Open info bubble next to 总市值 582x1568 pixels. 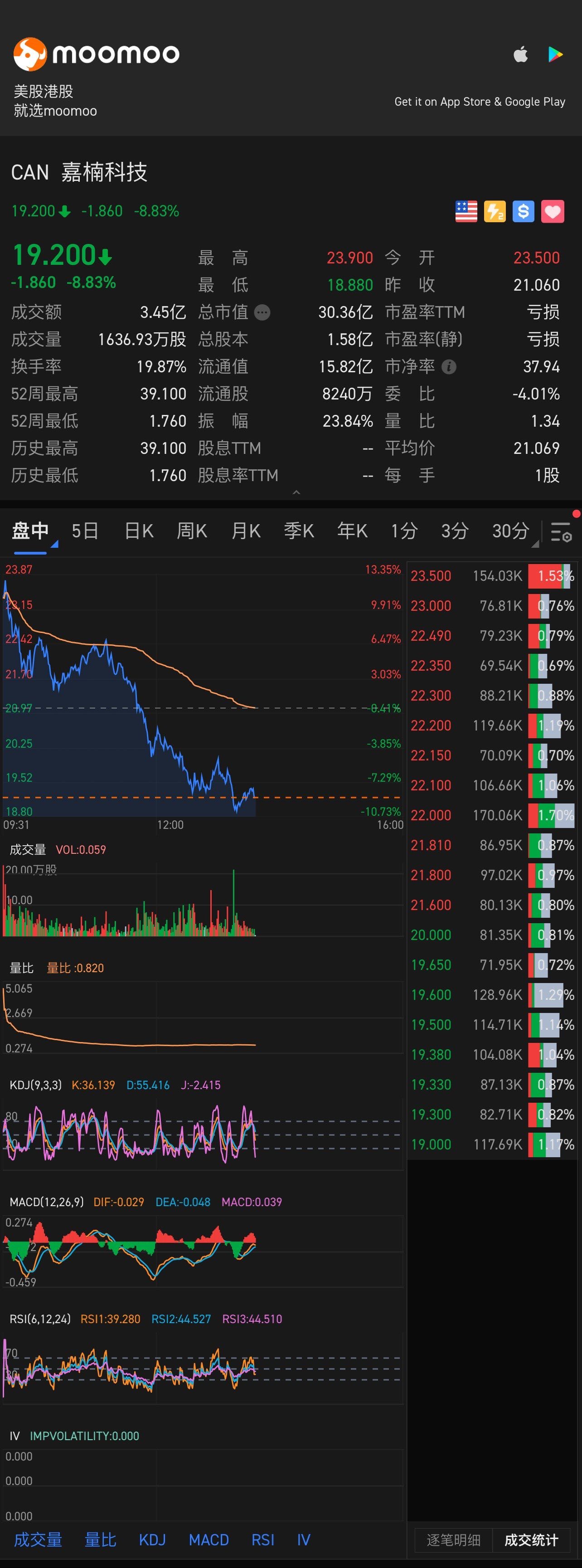pos(262,312)
